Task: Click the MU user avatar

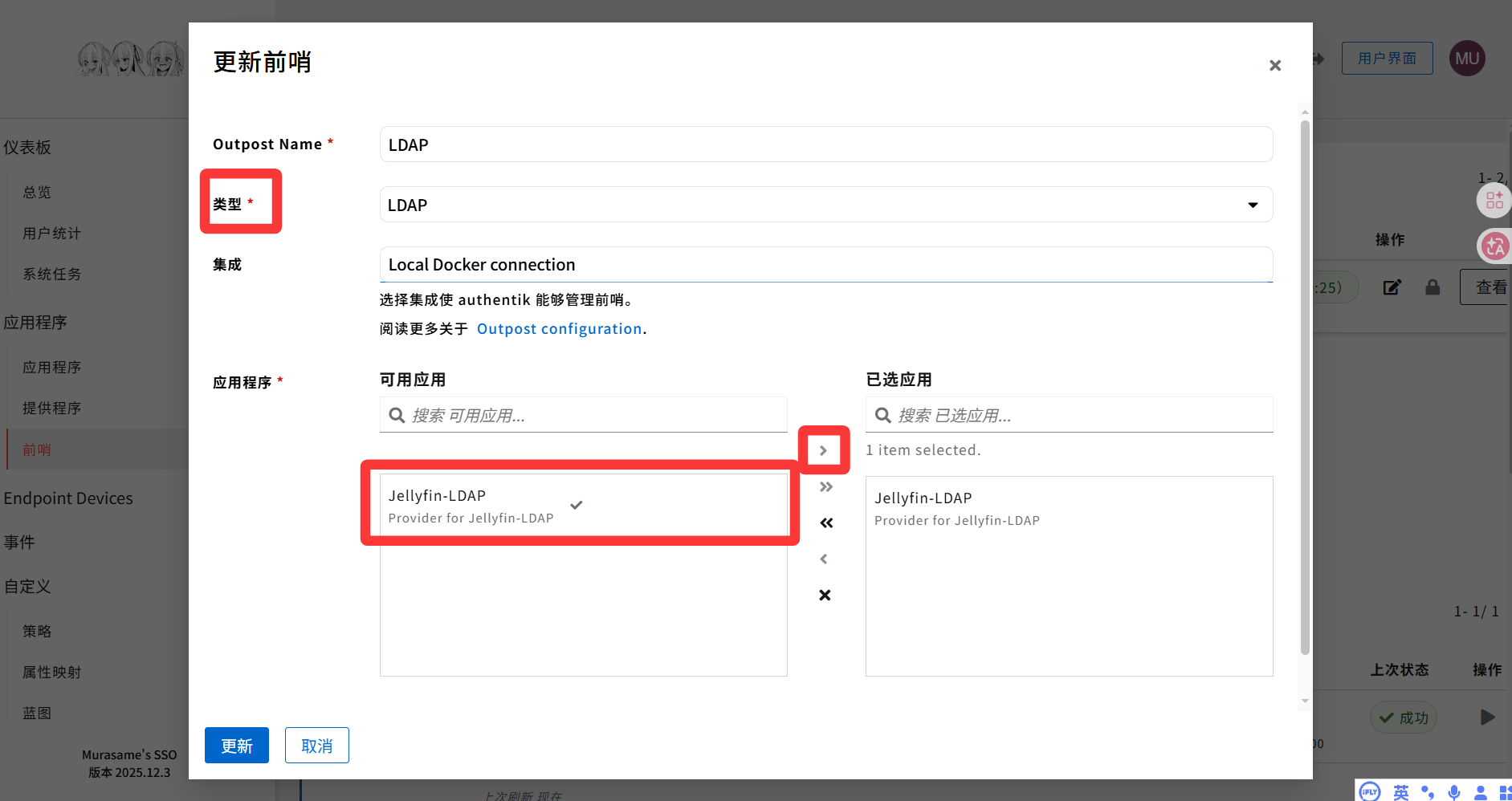Action: click(x=1466, y=58)
